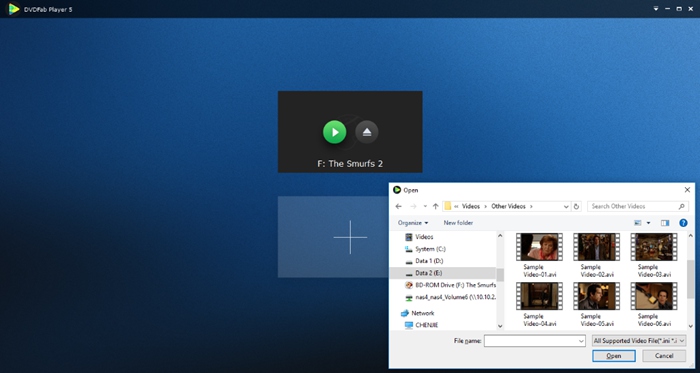
Task: Expand the File name dropdown arrow
Action: click(x=581, y=341)
